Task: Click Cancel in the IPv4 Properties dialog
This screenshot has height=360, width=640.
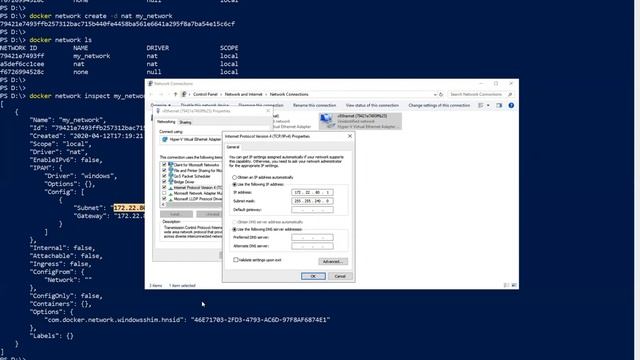Action: pyautogui.click(x=340, y=276)
